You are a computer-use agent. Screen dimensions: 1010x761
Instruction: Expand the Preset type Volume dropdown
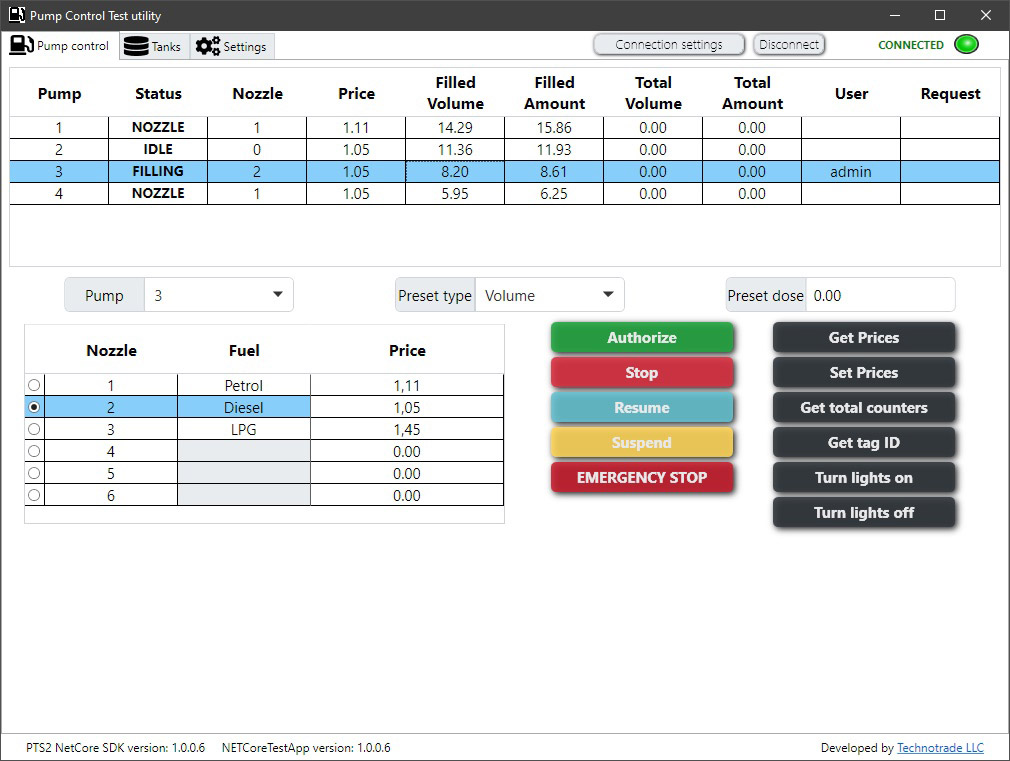tap(549, 295)
